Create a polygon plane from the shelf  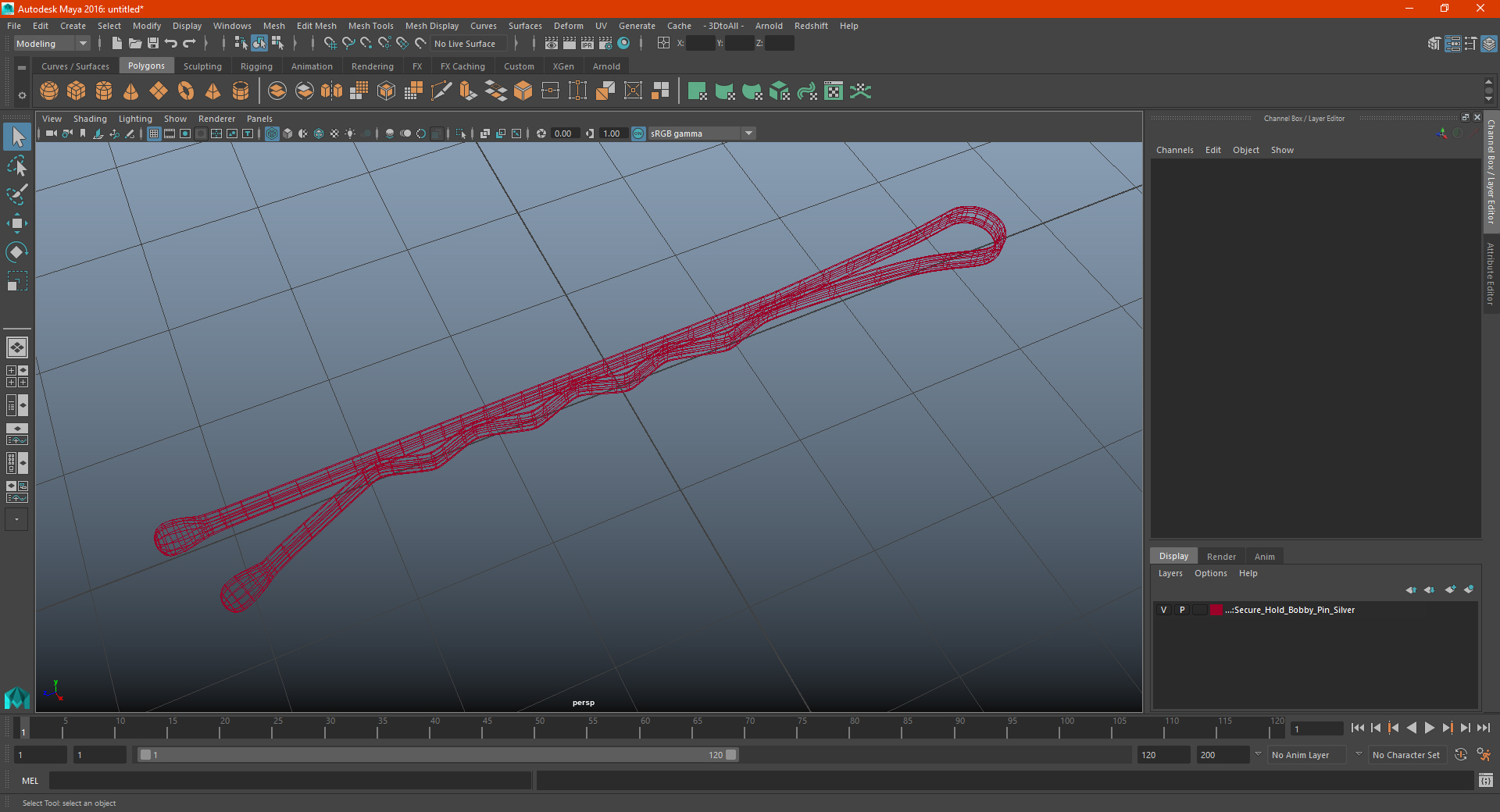tap(159, 91)
